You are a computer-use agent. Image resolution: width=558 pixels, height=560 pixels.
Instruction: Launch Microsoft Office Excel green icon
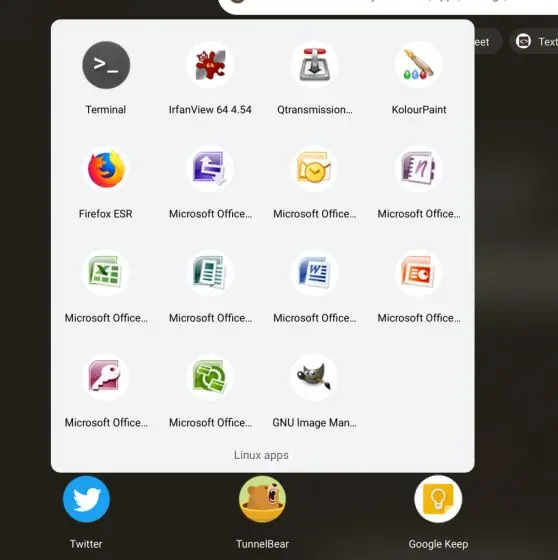click(x=106, y=273)
